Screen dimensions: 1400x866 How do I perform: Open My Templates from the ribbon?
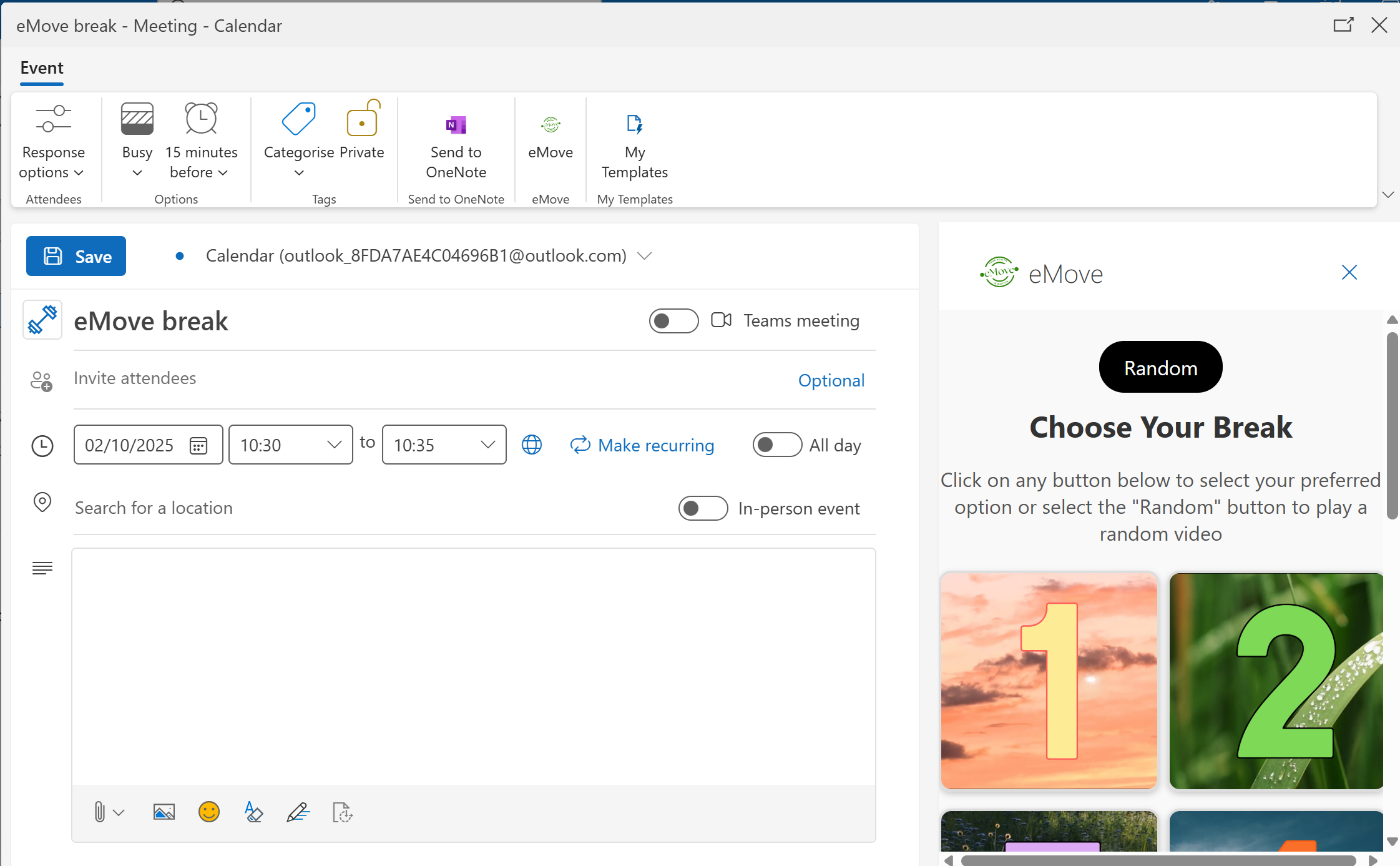(634, 144)
